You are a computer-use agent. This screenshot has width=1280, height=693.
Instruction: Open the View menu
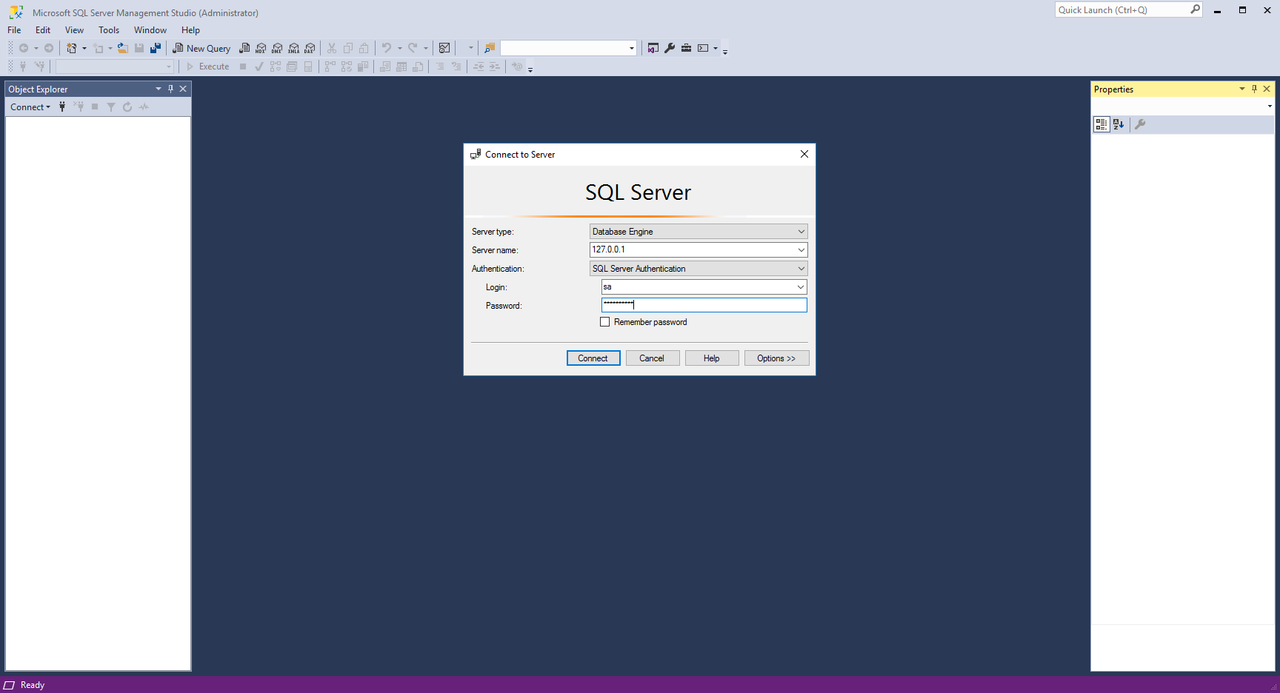(x=75, y=30)
